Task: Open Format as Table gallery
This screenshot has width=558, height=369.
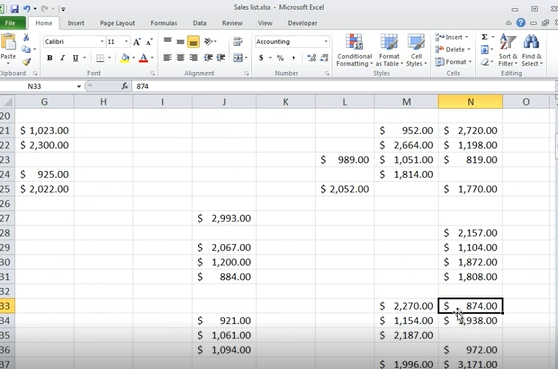Action: 389,50
